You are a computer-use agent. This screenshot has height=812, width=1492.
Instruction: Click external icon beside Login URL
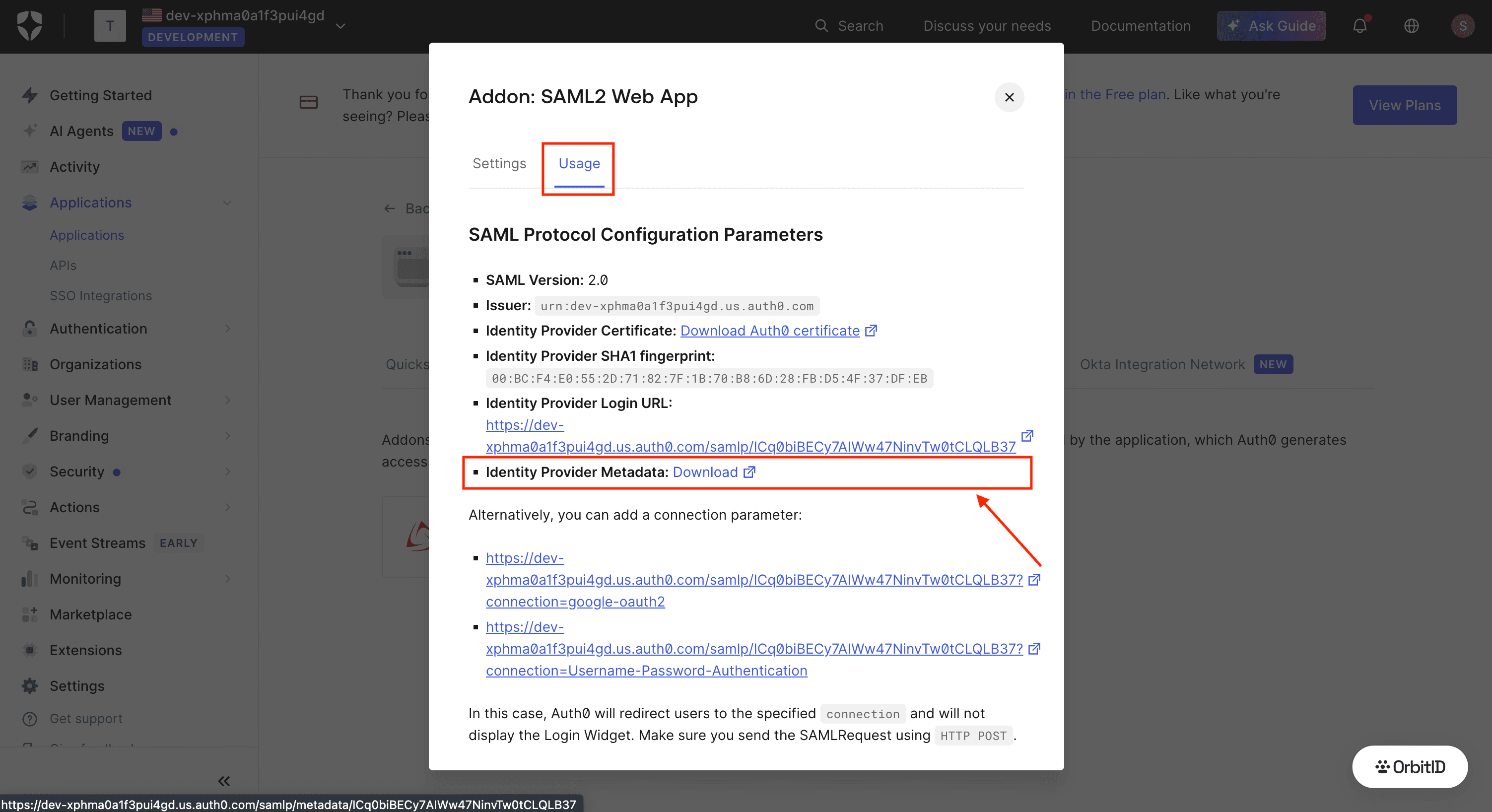pos(1027,436)
